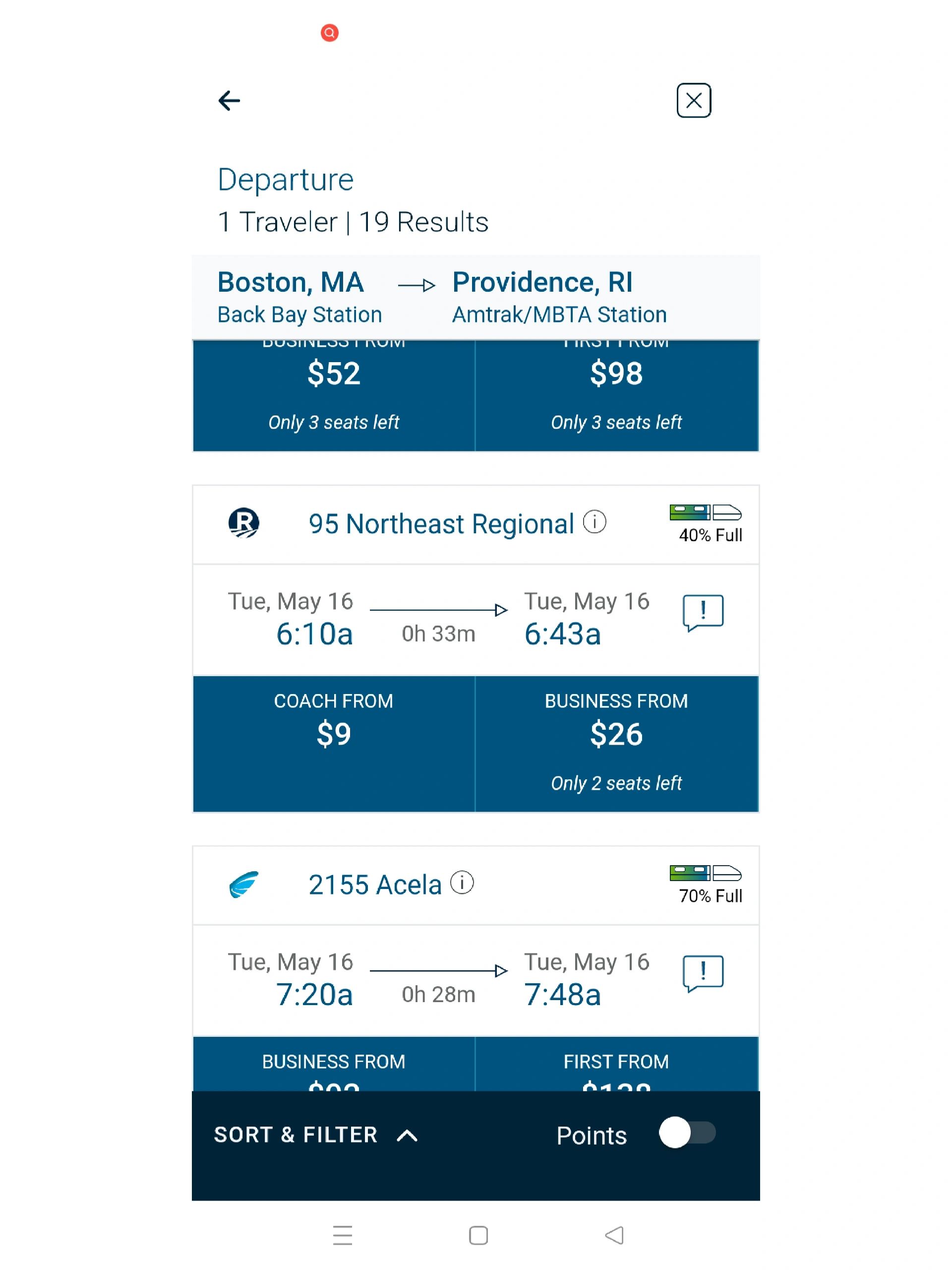
Task: Tap the Northeast Regional logo icon
Action: (243, 522)
